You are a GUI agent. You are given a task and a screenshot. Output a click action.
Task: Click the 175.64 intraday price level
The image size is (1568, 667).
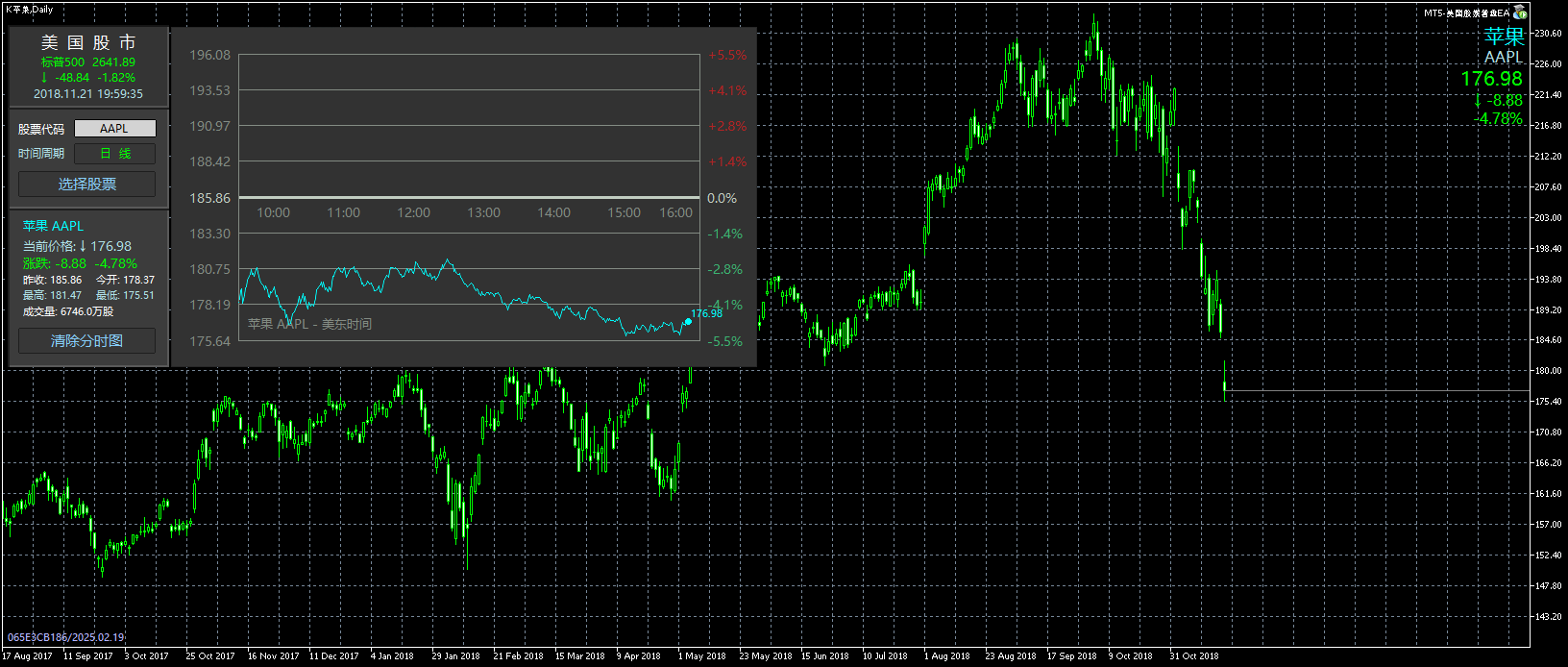209,341
